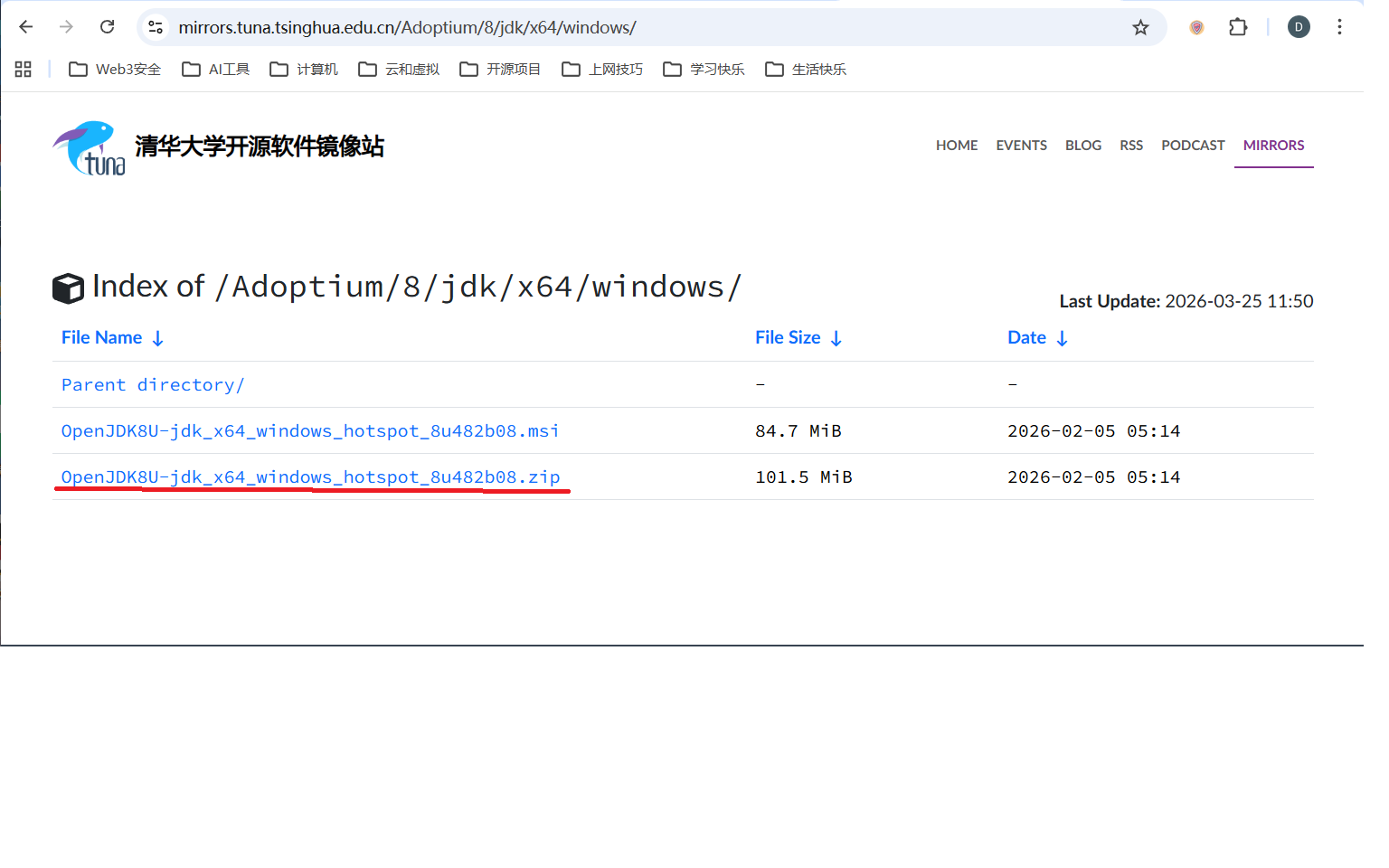Open the Web3安全 bookmark folder
Screen dimensions: 1389x868
click(115, 70)
